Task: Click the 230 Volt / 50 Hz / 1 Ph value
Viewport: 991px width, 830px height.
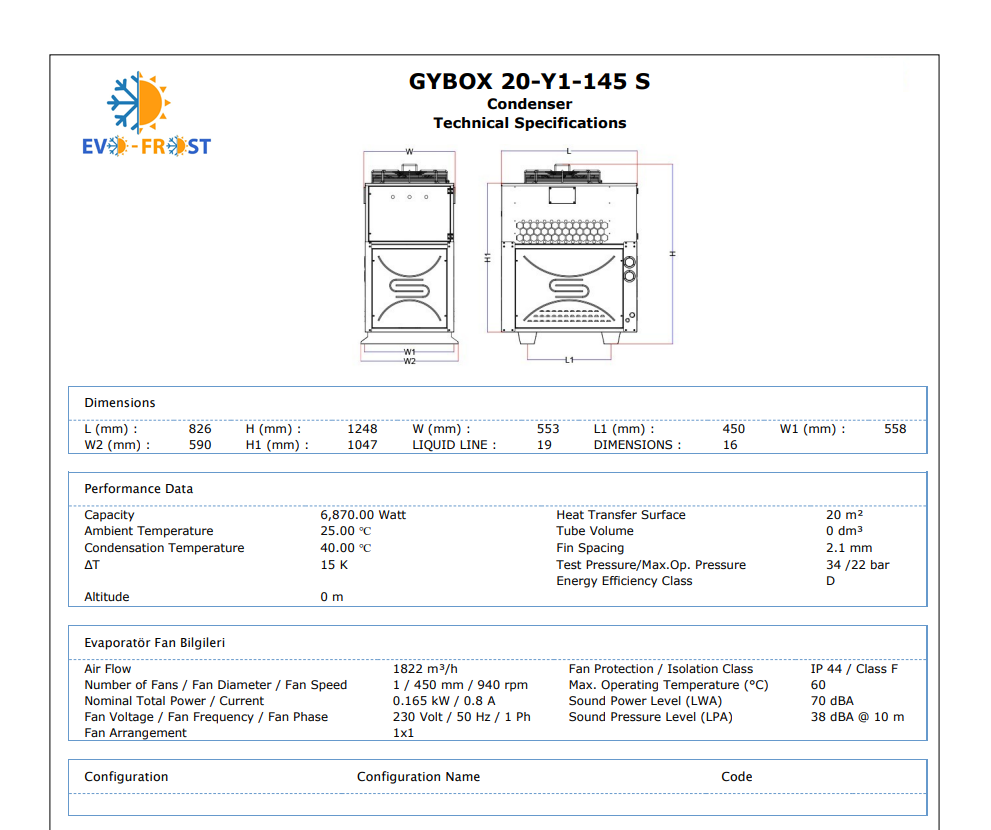Action: pos(461,717)
